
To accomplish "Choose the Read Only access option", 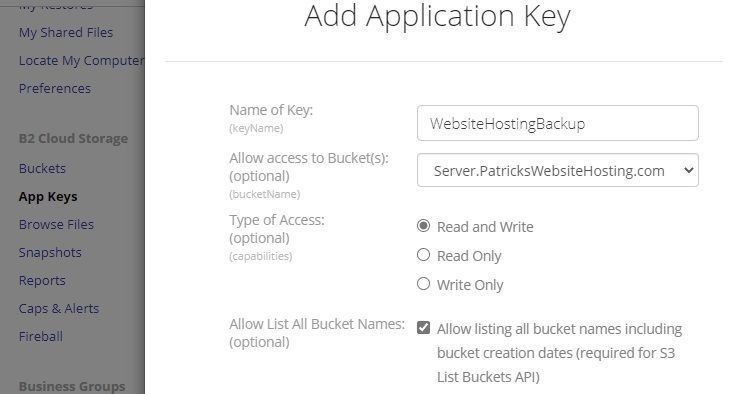I will (x=424, y=255).
